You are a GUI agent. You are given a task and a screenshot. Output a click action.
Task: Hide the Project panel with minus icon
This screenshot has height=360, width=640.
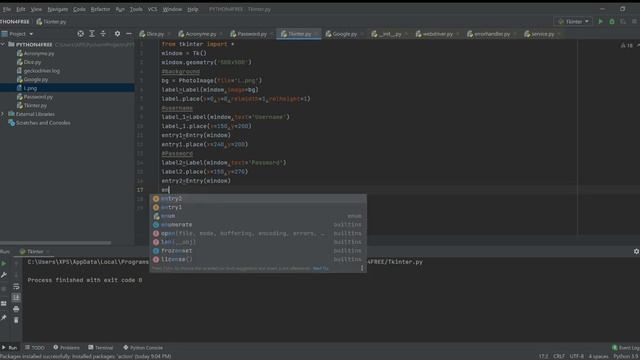click(x=129, y=34)
